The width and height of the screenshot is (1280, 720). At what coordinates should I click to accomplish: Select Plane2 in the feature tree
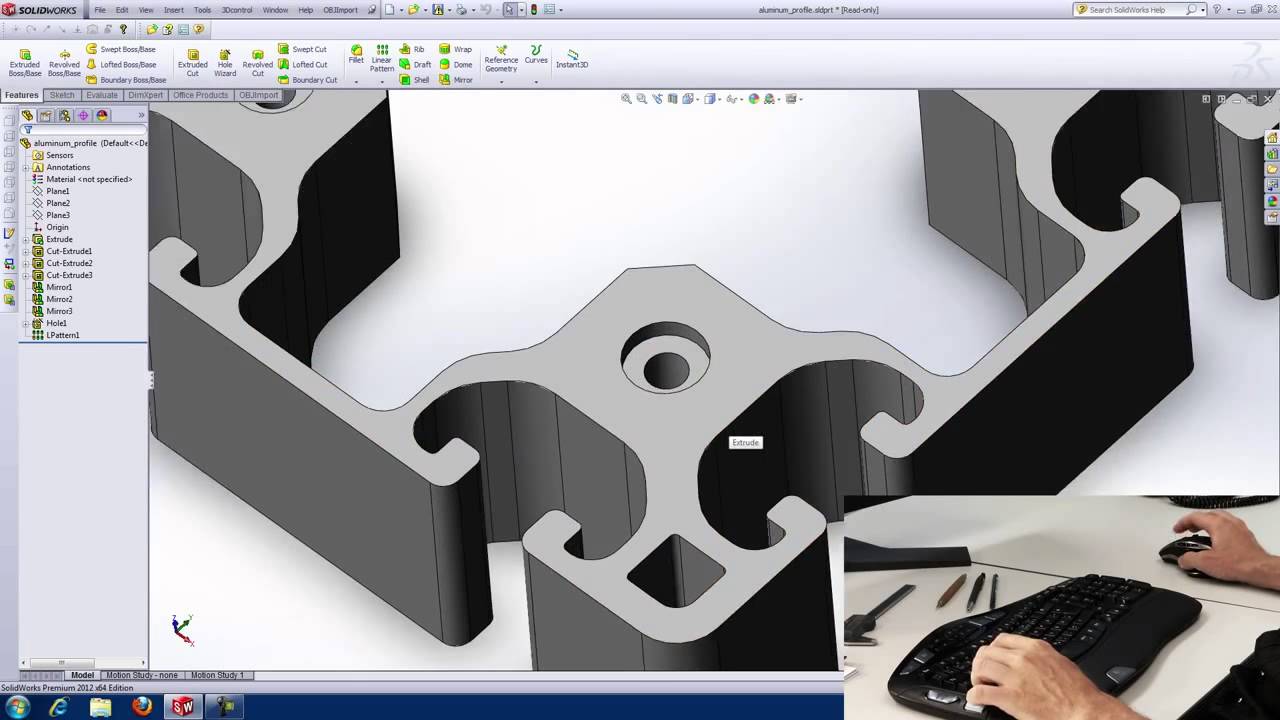57,203
